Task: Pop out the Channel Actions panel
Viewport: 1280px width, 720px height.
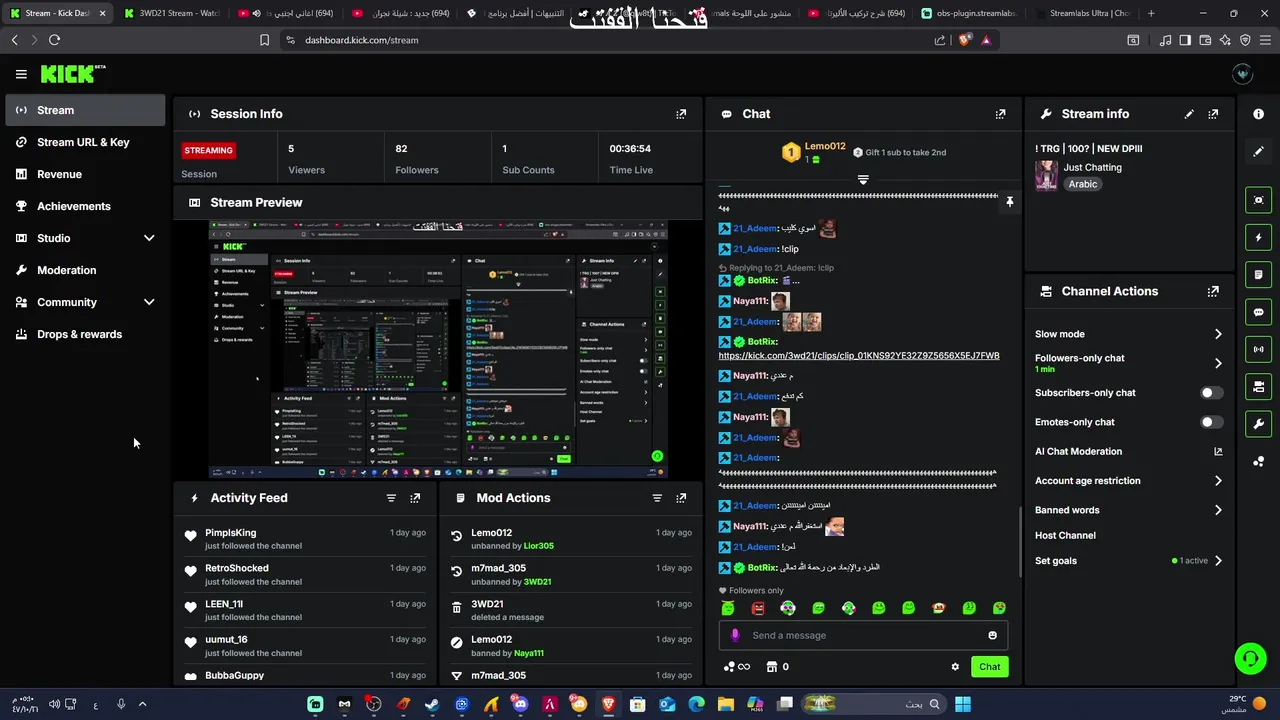Action: coord(1213,291)
